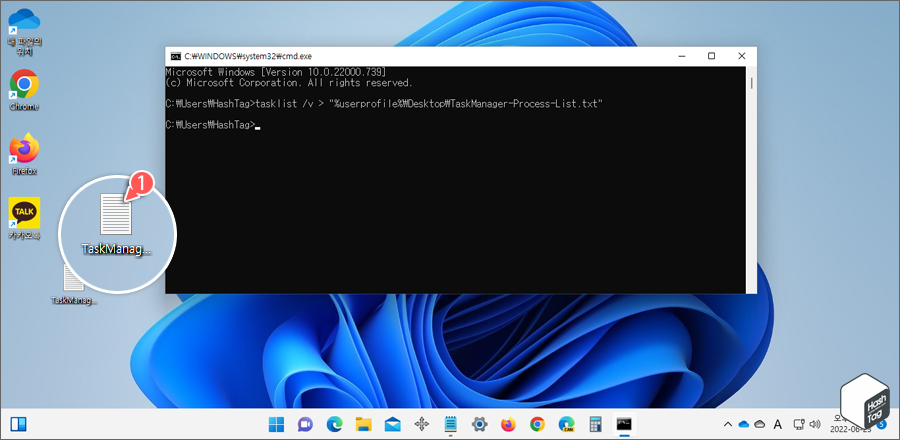900x440 pixels.
Task: Click the cmd window vertical scrollbar thumb
Action: pyautogui.click(x=751, y=83)
